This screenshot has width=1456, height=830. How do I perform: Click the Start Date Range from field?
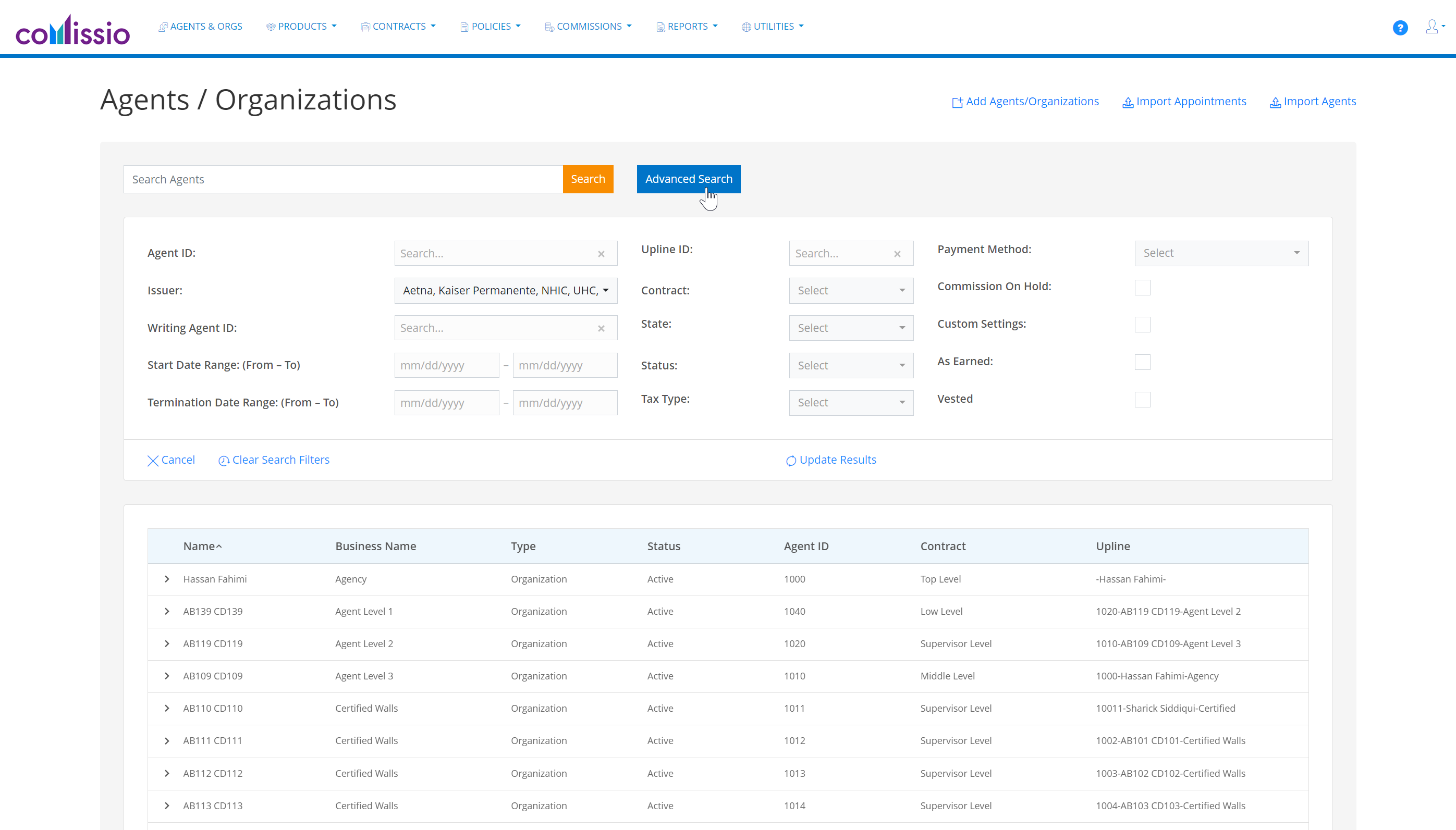447,365
